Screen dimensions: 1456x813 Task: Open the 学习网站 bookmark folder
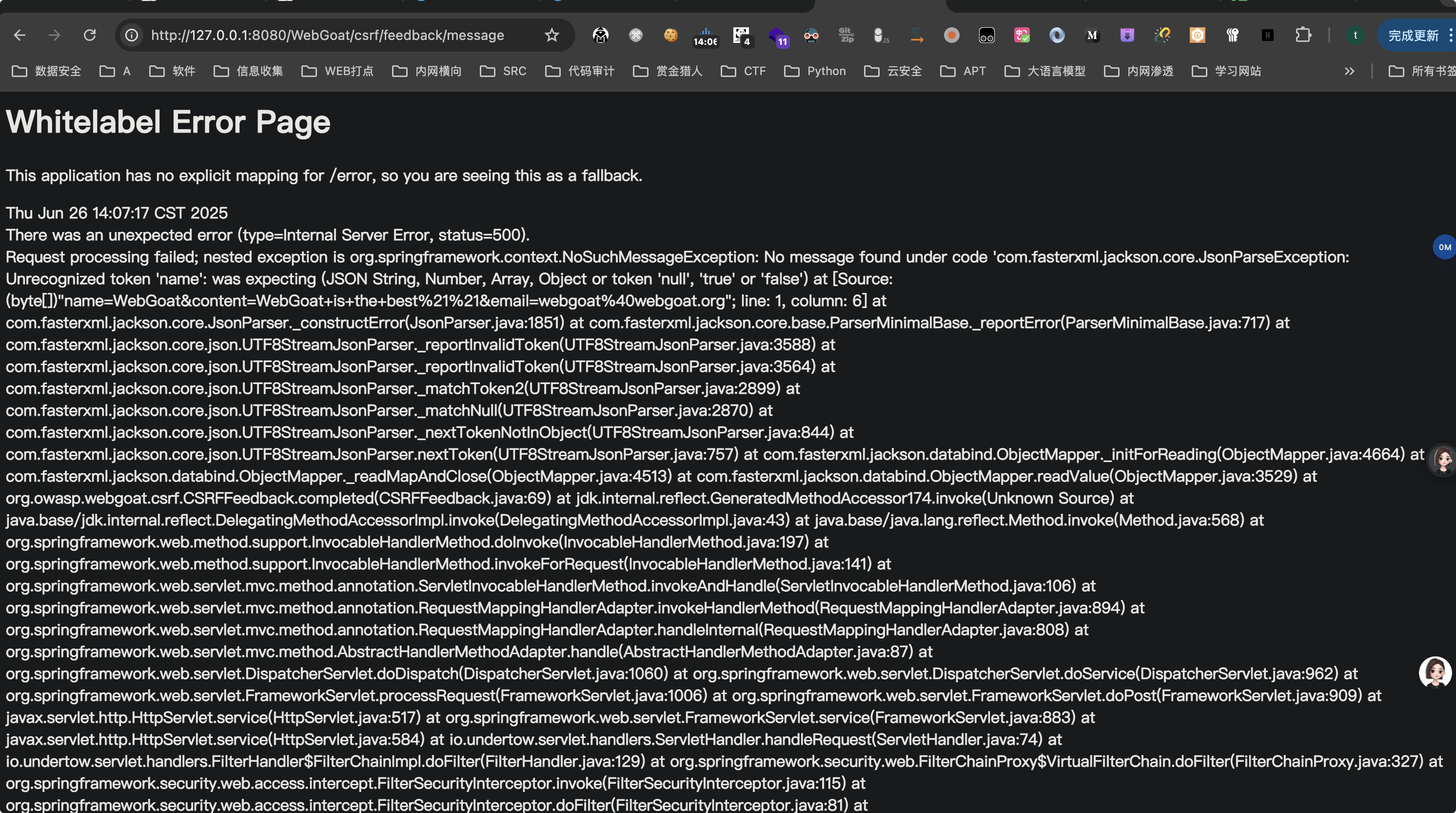[1226, 71]
